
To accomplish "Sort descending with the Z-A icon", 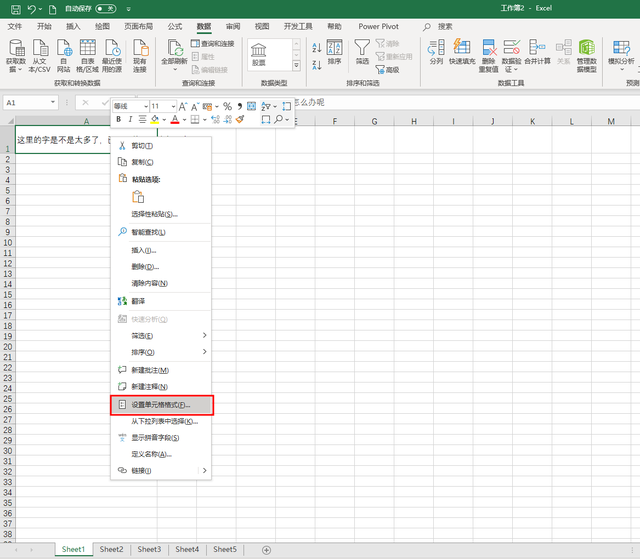I will coord(317,64).
